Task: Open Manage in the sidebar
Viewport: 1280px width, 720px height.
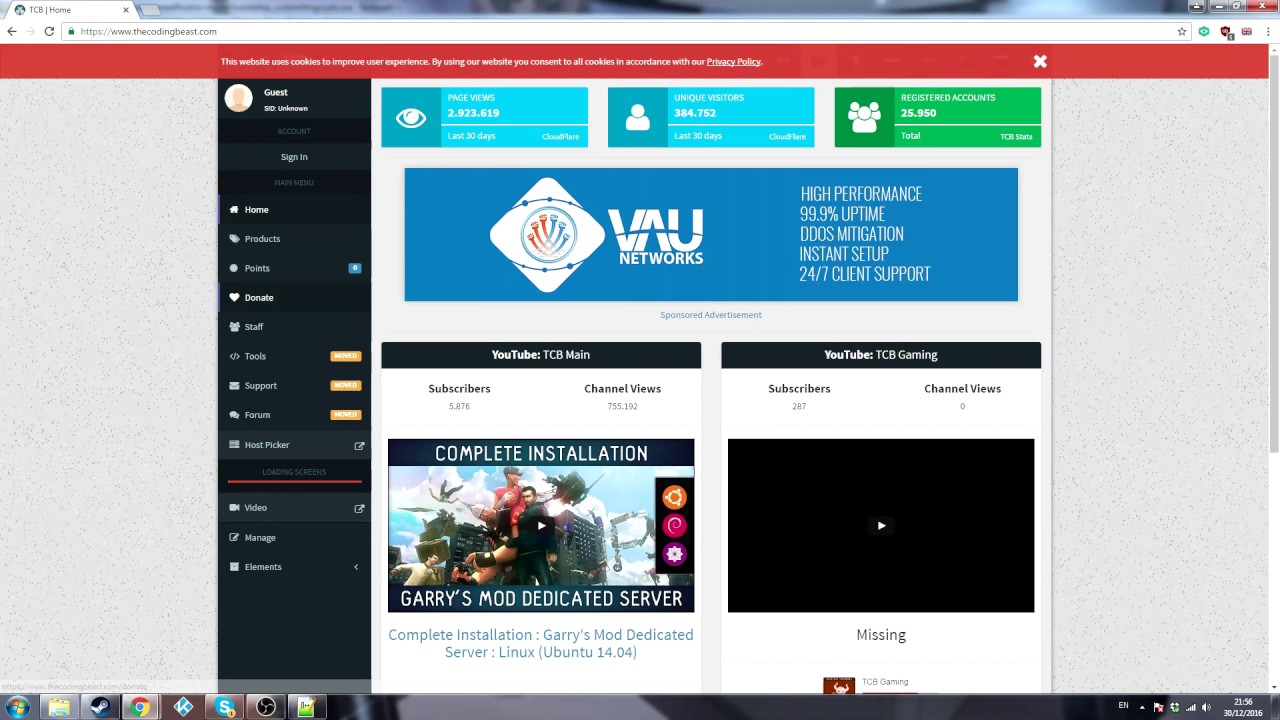Action: pyautogui.click(x=294, y=538)
